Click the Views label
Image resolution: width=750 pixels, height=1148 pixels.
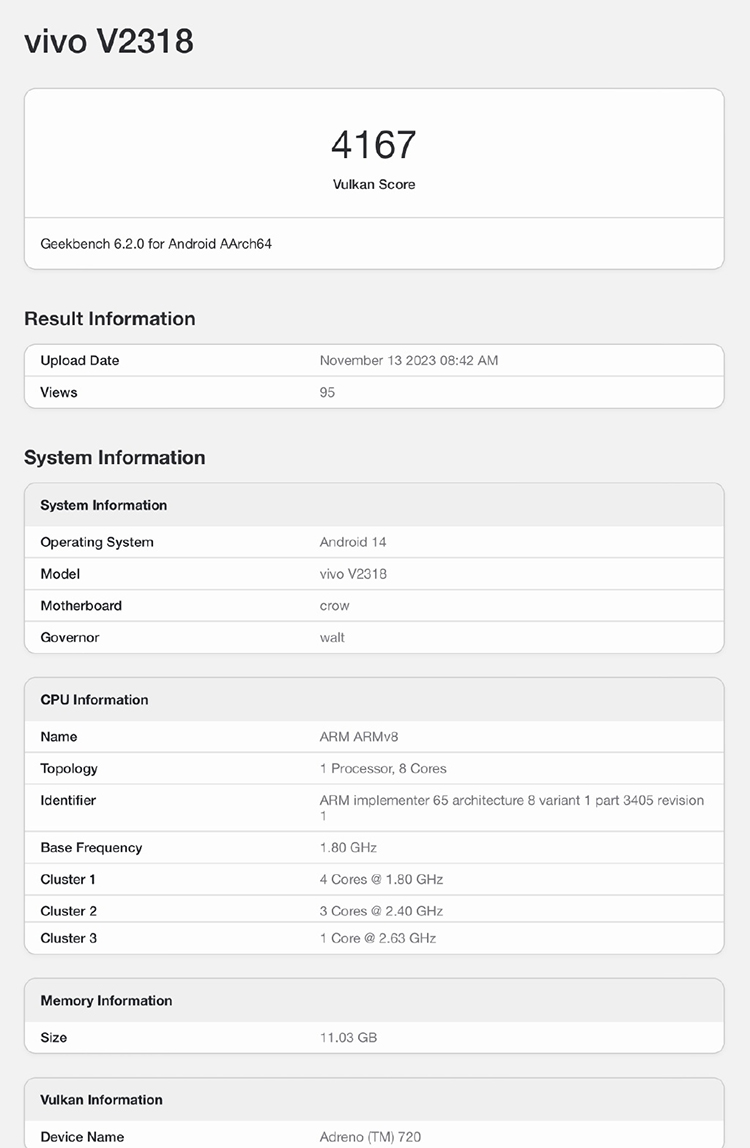tap(59, 392)
